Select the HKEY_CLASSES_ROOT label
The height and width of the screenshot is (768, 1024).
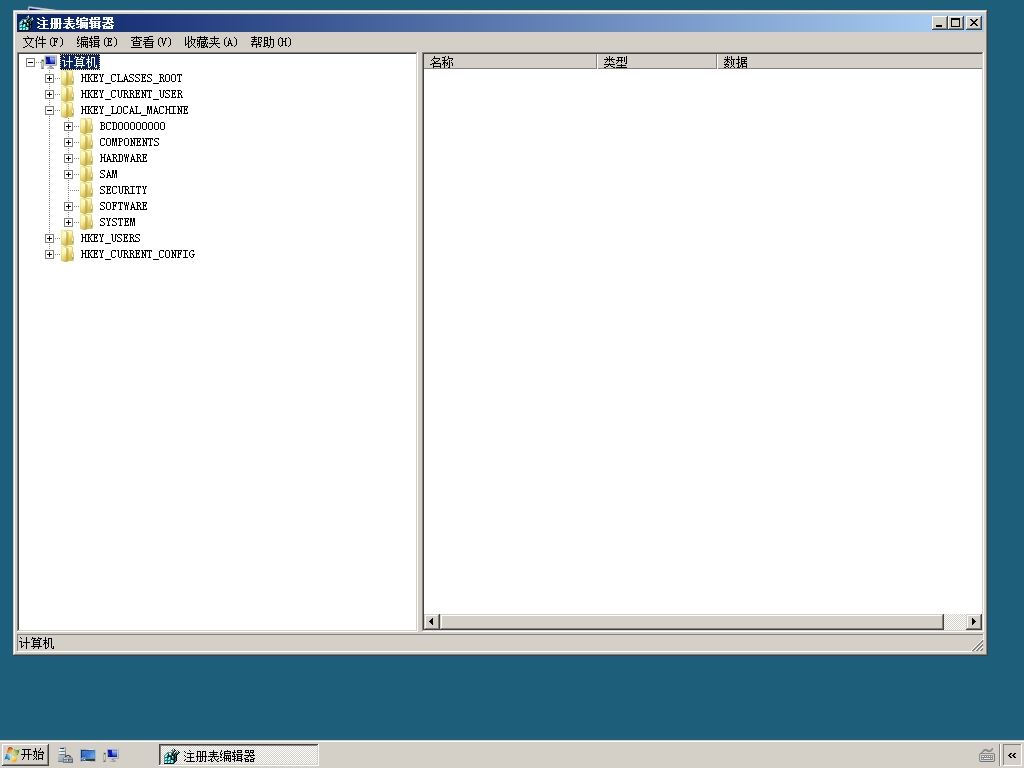(x=131, y=78)
